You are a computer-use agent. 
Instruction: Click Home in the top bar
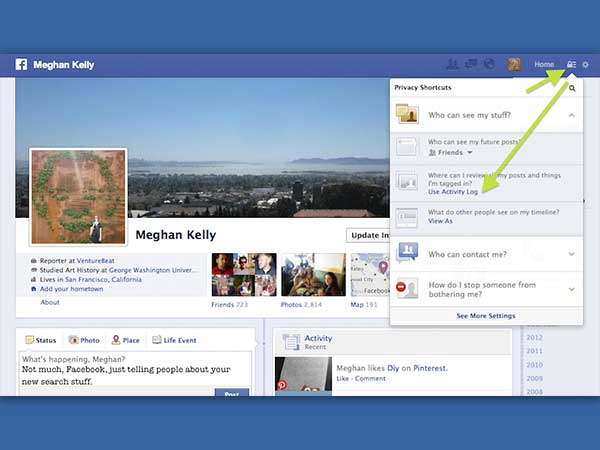[x=544, y=64]
